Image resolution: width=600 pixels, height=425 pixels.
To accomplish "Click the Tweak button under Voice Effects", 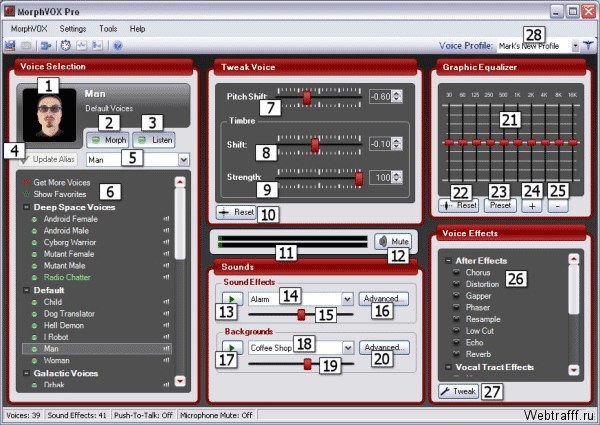I will (458, 391).
